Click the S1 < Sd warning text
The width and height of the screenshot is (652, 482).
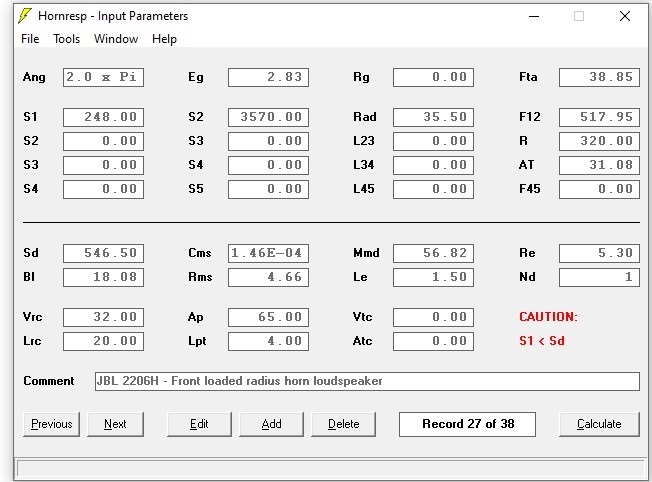tap(542, 341)
